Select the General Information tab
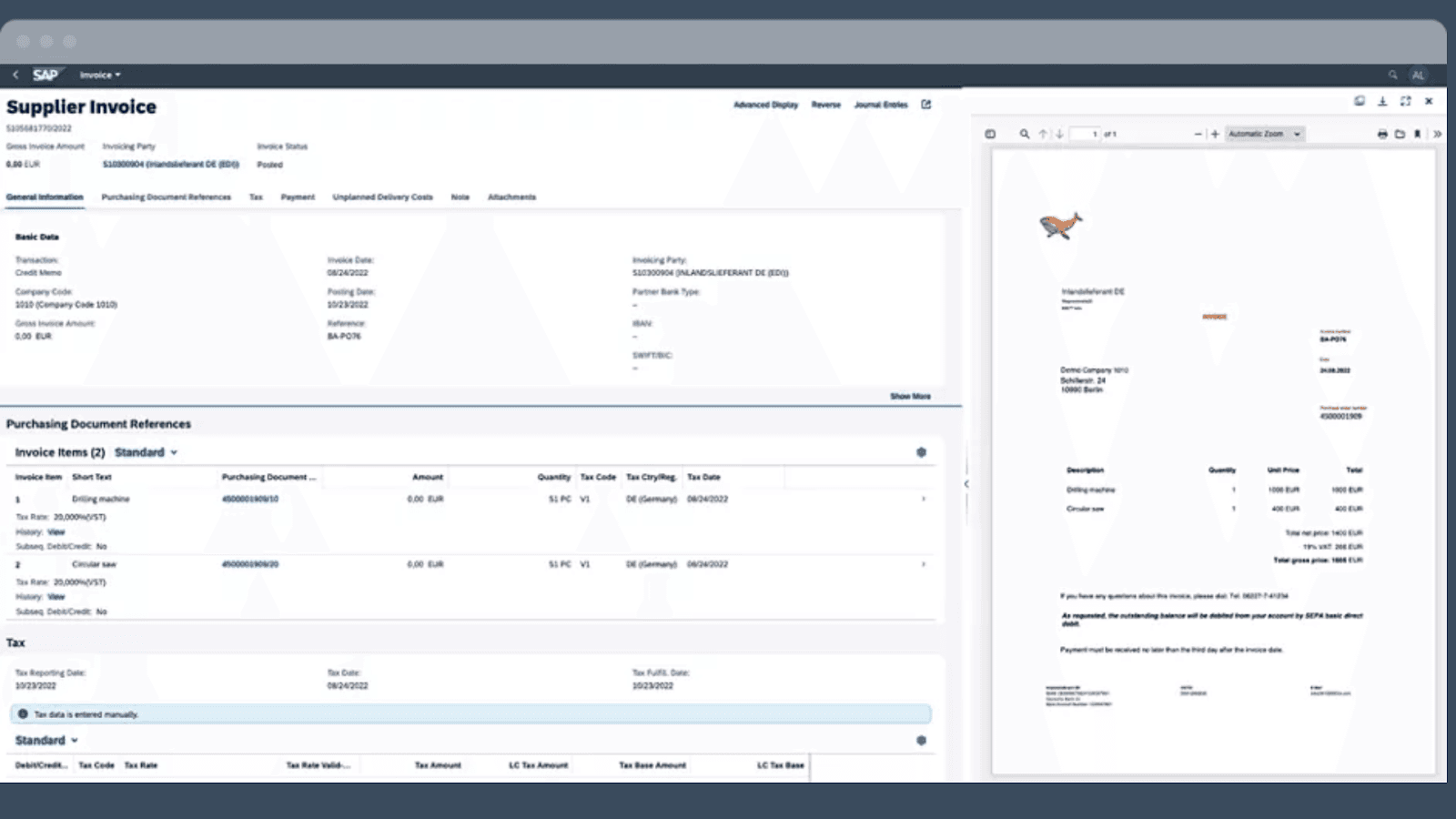 [x=45, y=197]
